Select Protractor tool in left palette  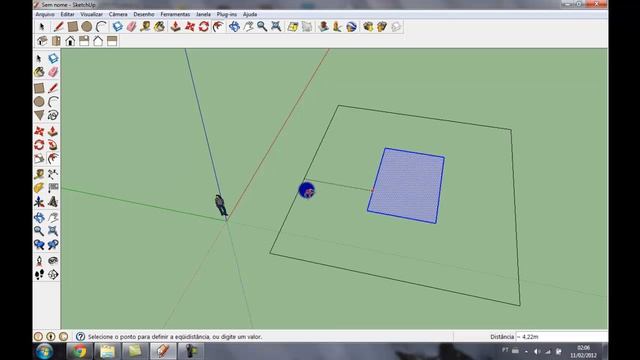[x=39, y=188]
